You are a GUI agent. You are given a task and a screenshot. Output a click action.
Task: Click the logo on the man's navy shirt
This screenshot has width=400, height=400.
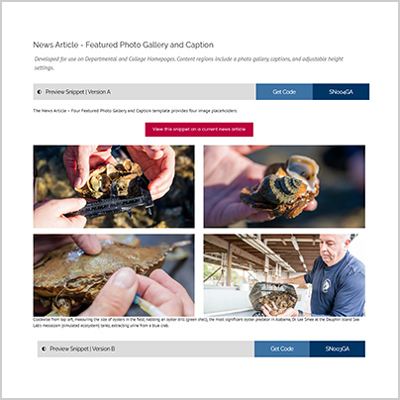(x=326, y=286)
